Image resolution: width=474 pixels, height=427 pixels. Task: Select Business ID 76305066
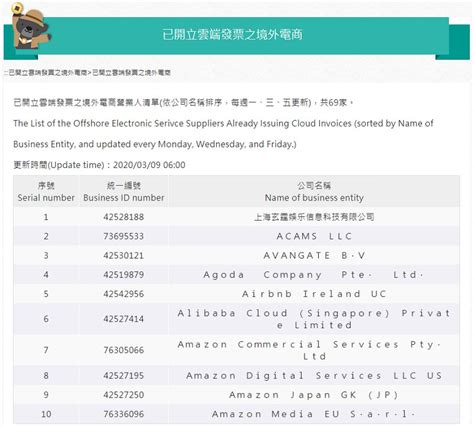(x=124, y=350)
